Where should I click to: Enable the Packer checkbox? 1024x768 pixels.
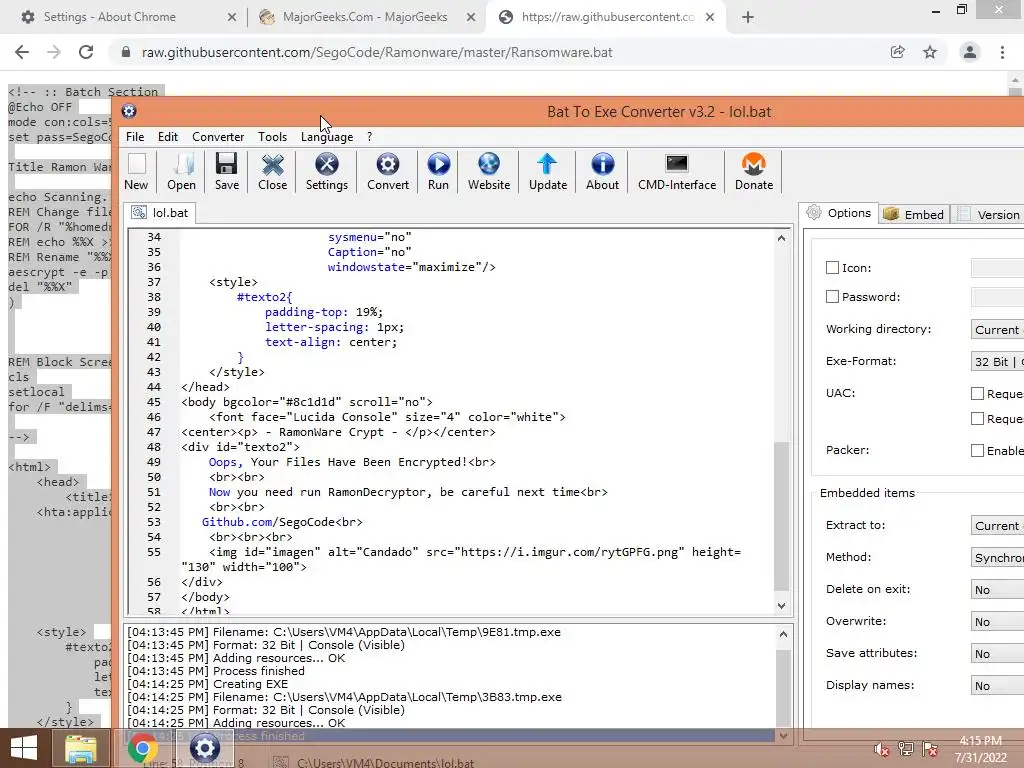point(977,450)
